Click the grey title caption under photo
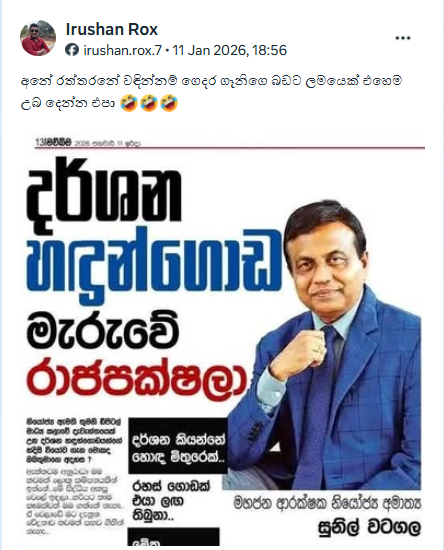444x550 pixels. pos(327,504)
